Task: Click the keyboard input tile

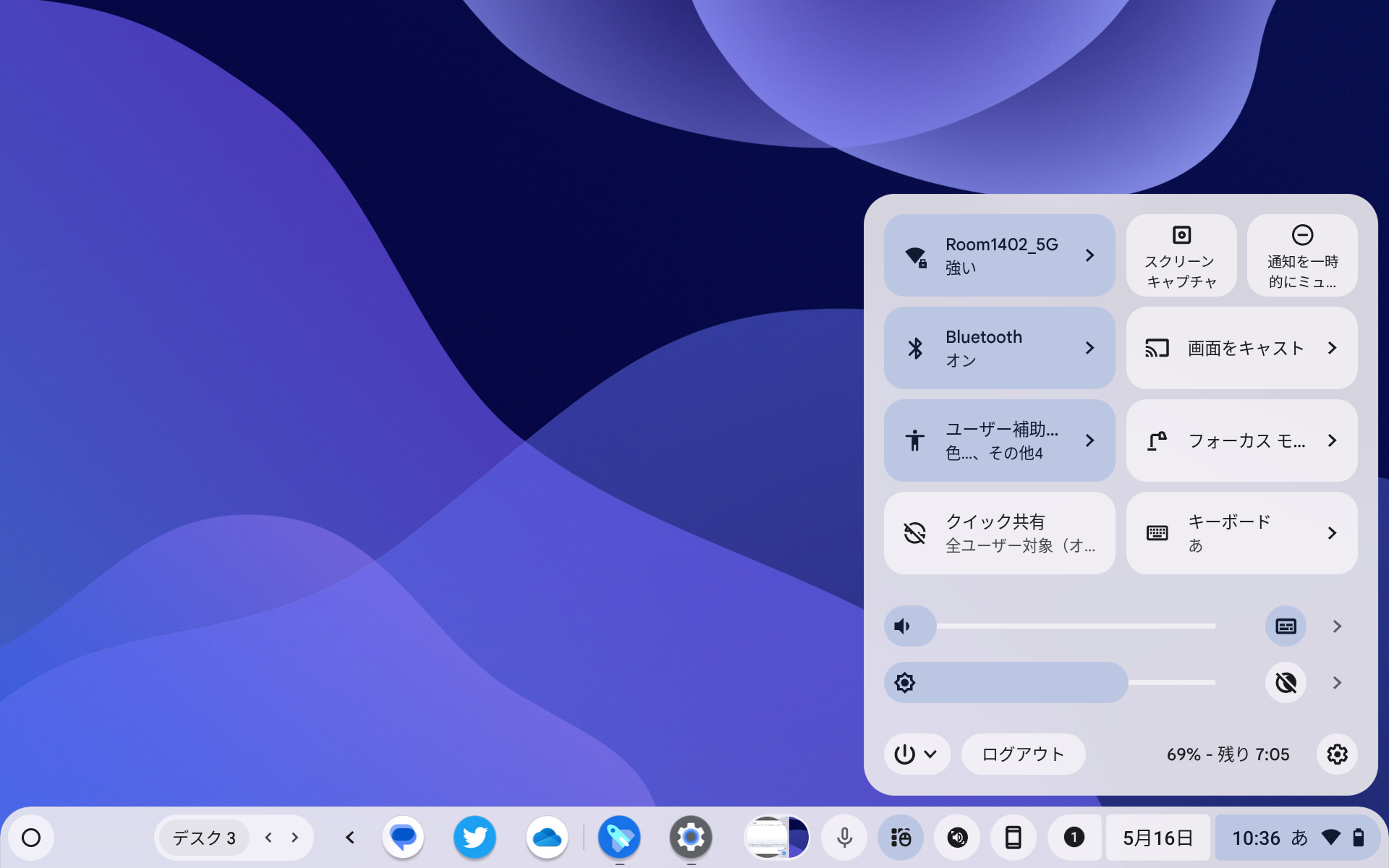Action: (x=1241, y=533)
